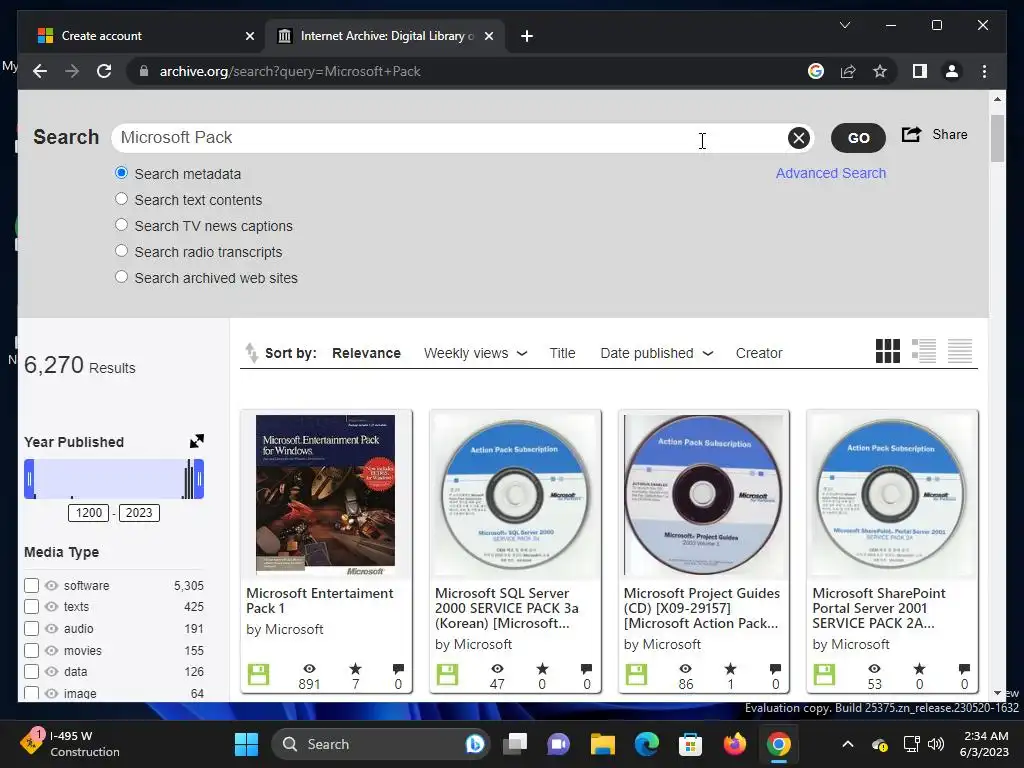Image resolution: width=1024 pixels, height=768 pixels.
Task: Open Windows Start menu
Action: click(246, 744)
